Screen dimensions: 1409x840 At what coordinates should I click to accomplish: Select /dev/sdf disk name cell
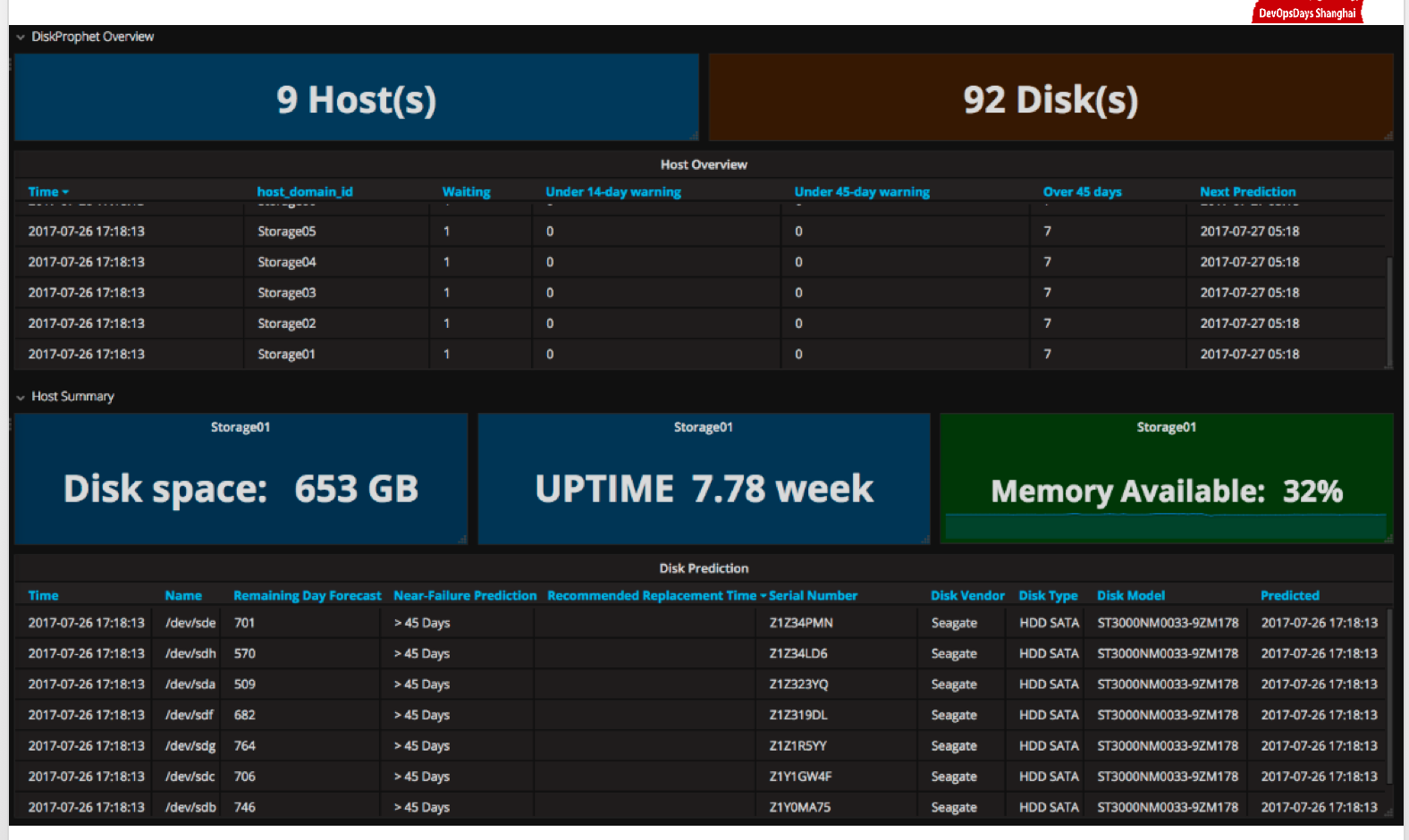point(190,715)
